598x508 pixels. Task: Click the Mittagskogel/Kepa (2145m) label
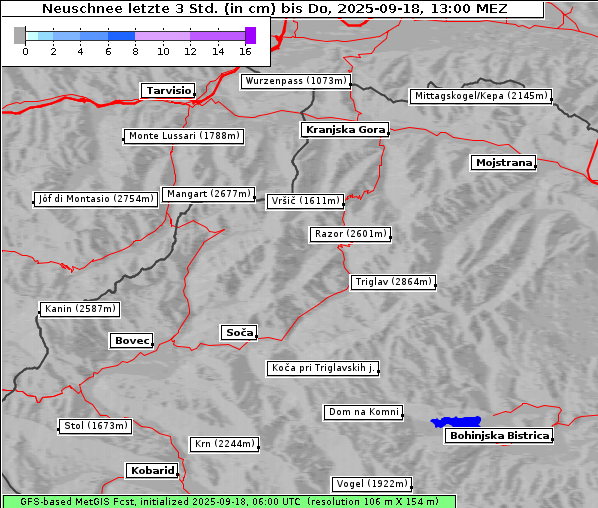coord(481,96)
